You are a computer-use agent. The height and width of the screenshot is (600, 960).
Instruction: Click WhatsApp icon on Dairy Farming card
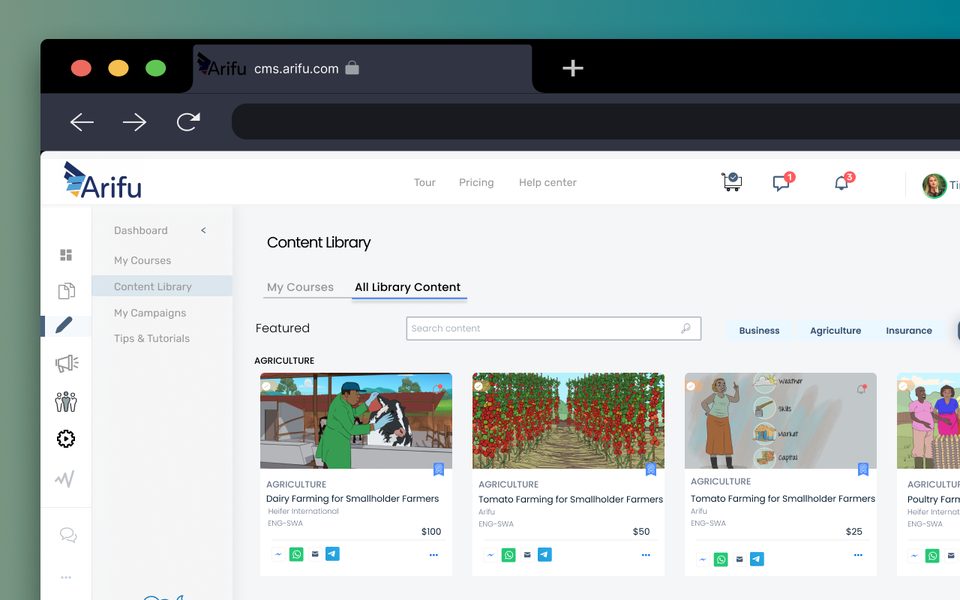click(x=296, y=554)
